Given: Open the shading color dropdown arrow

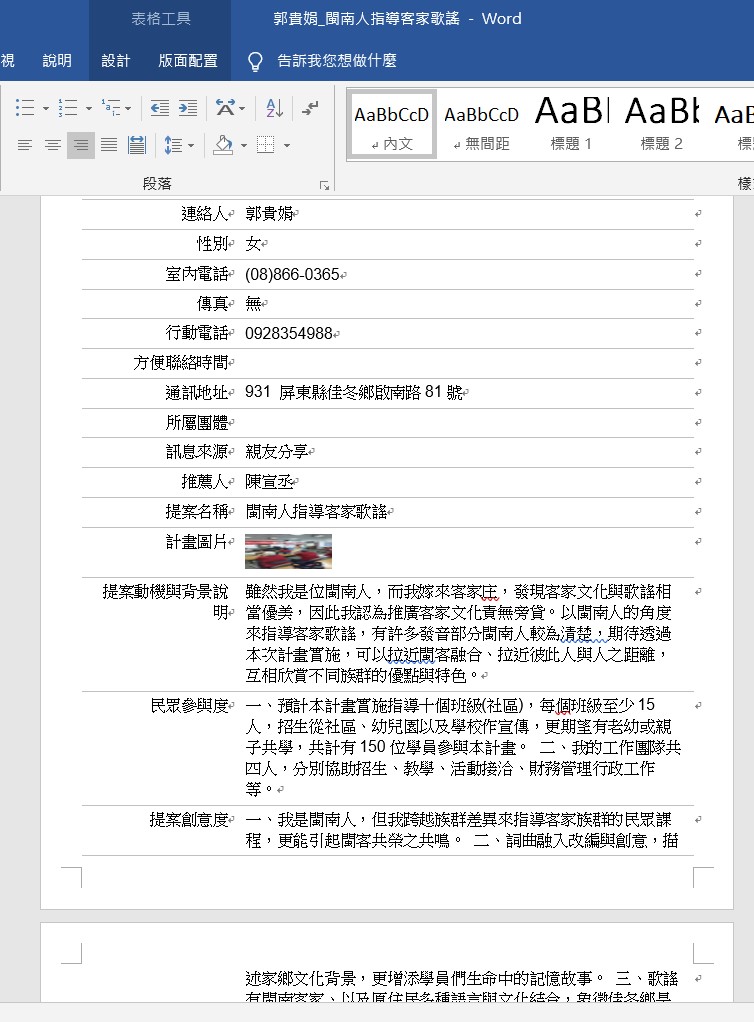Looking at the screenshot, I should (x=244, y=145).
